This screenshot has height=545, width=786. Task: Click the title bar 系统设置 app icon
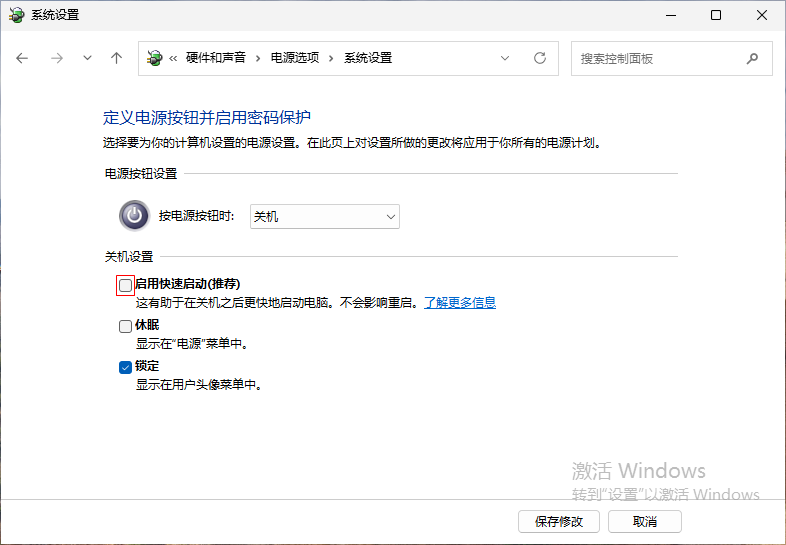coord(16,15)
